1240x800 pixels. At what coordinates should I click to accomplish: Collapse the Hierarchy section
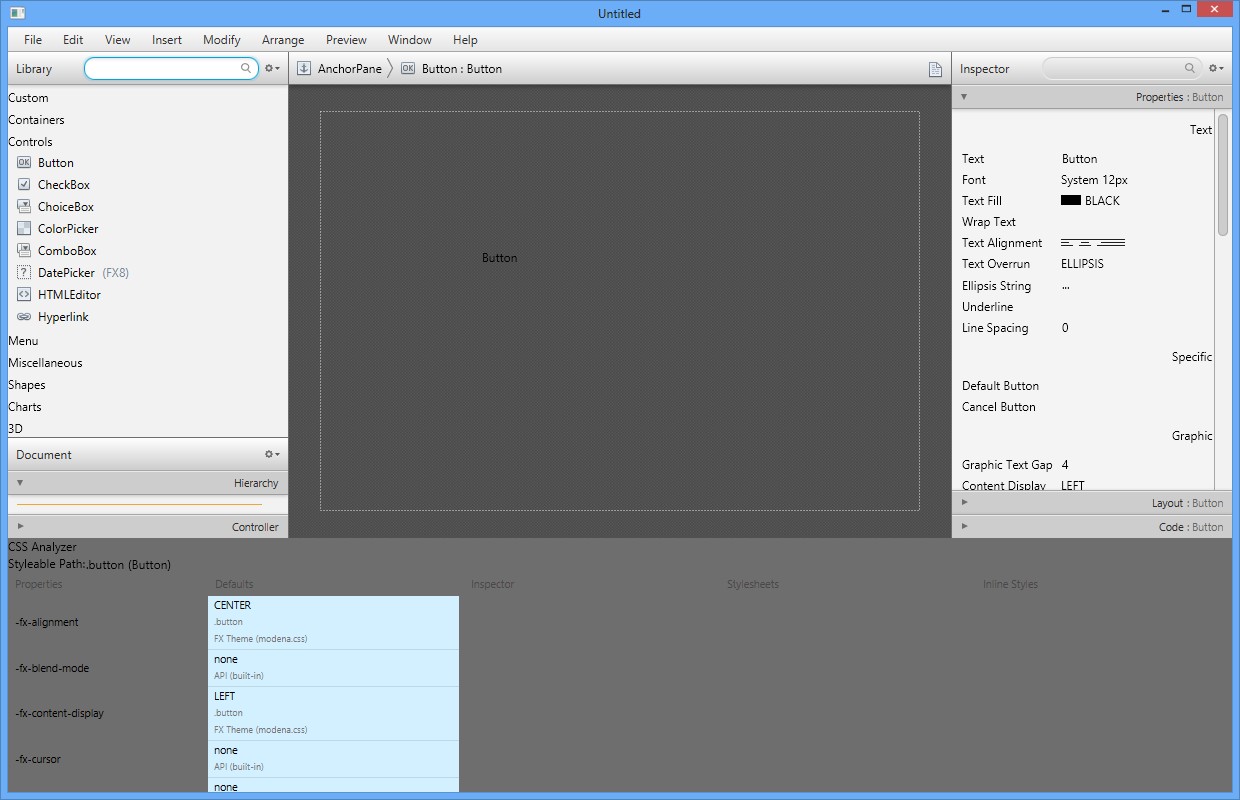click(20, 483)
